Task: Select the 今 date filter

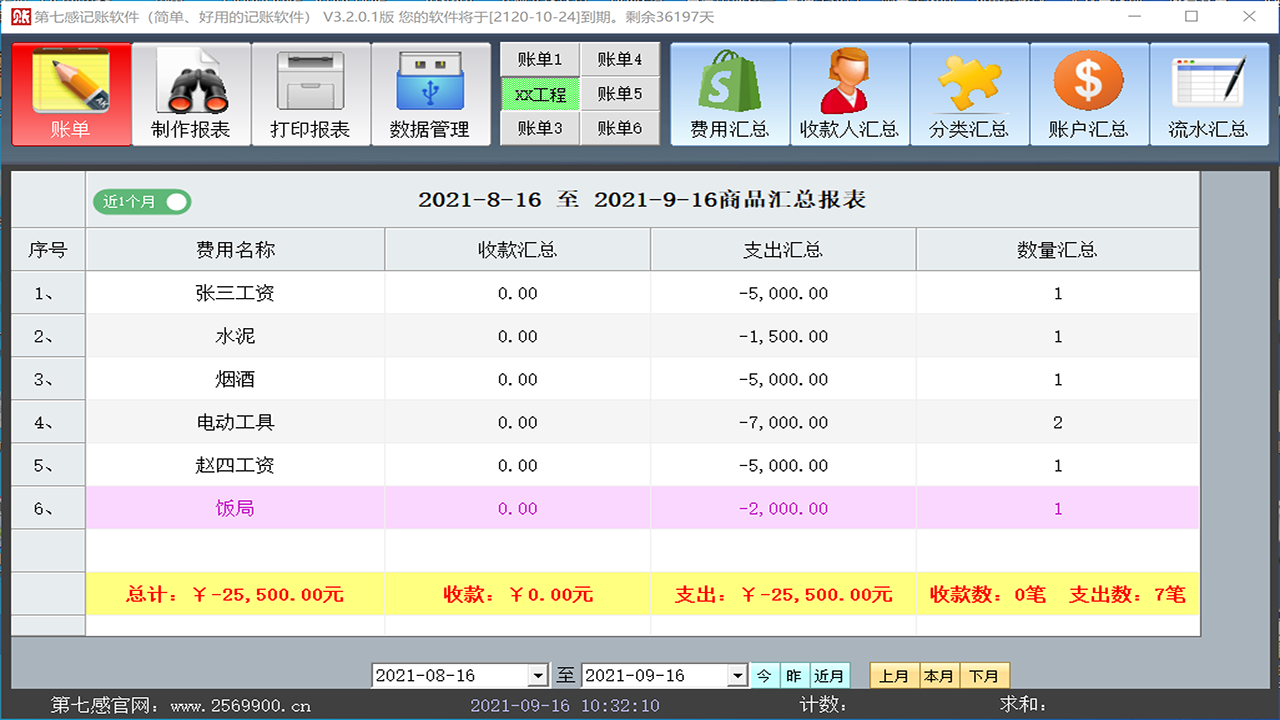Action: 764,675
